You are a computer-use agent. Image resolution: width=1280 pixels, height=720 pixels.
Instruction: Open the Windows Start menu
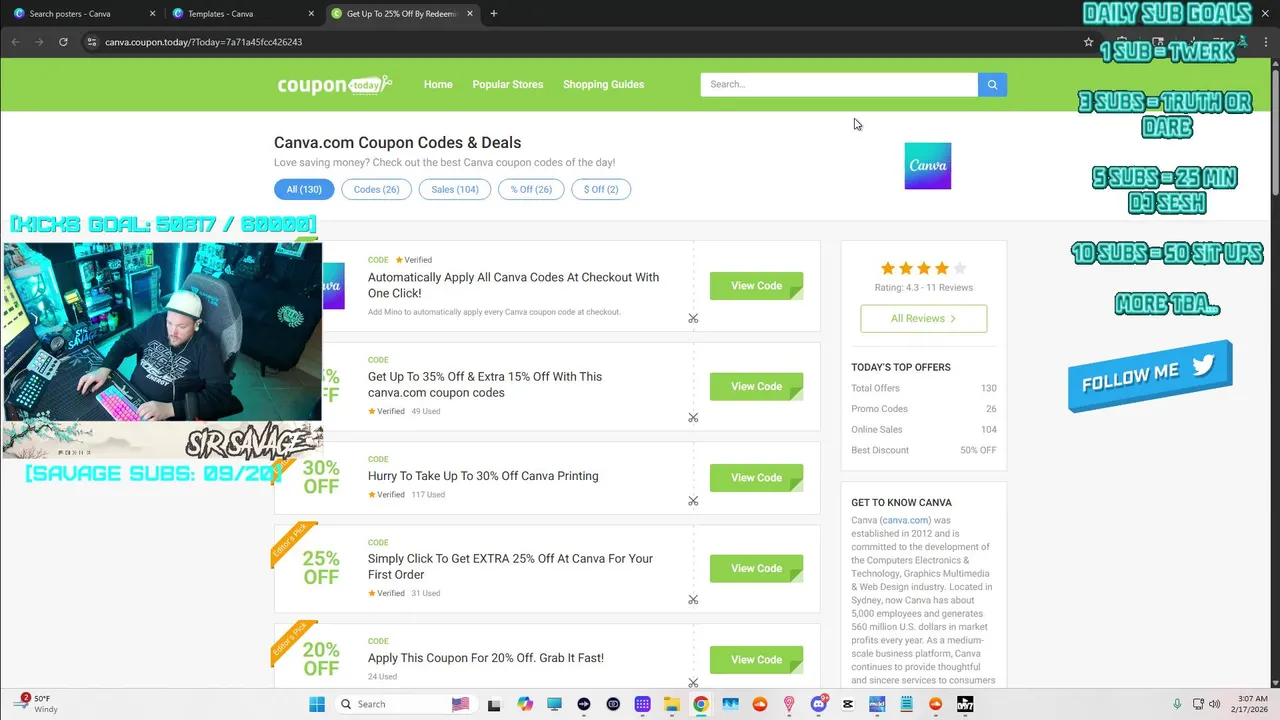pyautogui.click(x=317, y=704)
